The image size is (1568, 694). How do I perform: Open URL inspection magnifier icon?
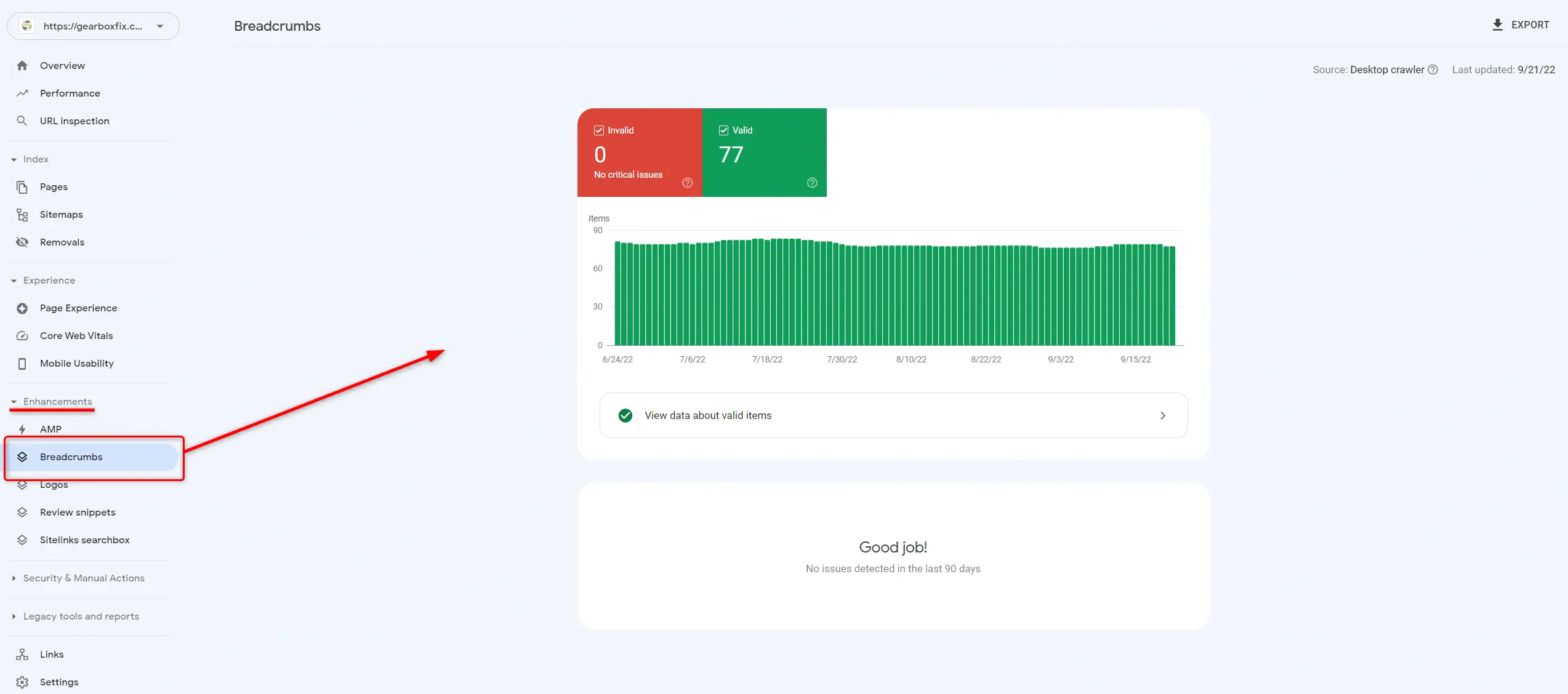coord(22,121)
